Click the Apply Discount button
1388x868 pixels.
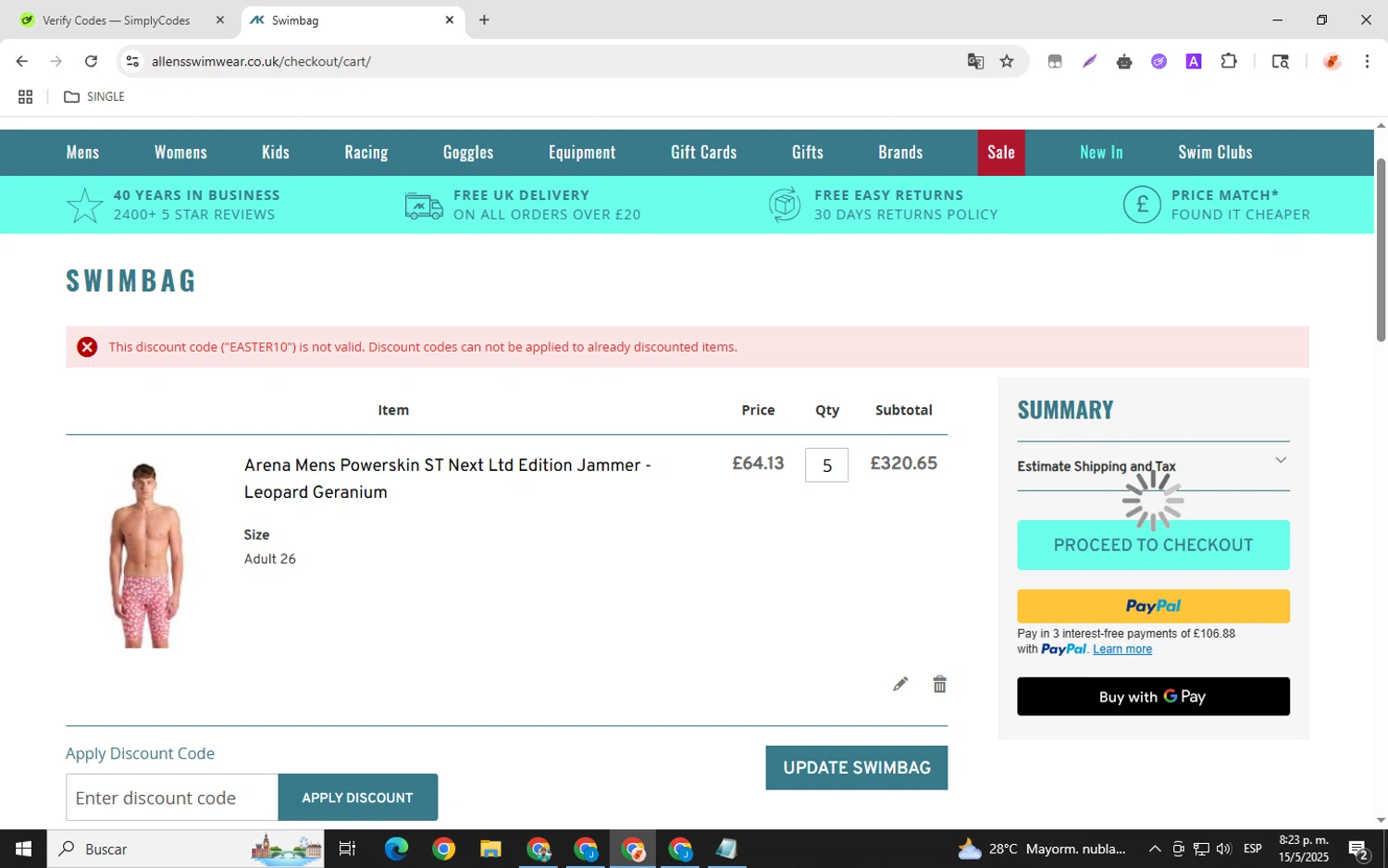(x=357, y=798)
